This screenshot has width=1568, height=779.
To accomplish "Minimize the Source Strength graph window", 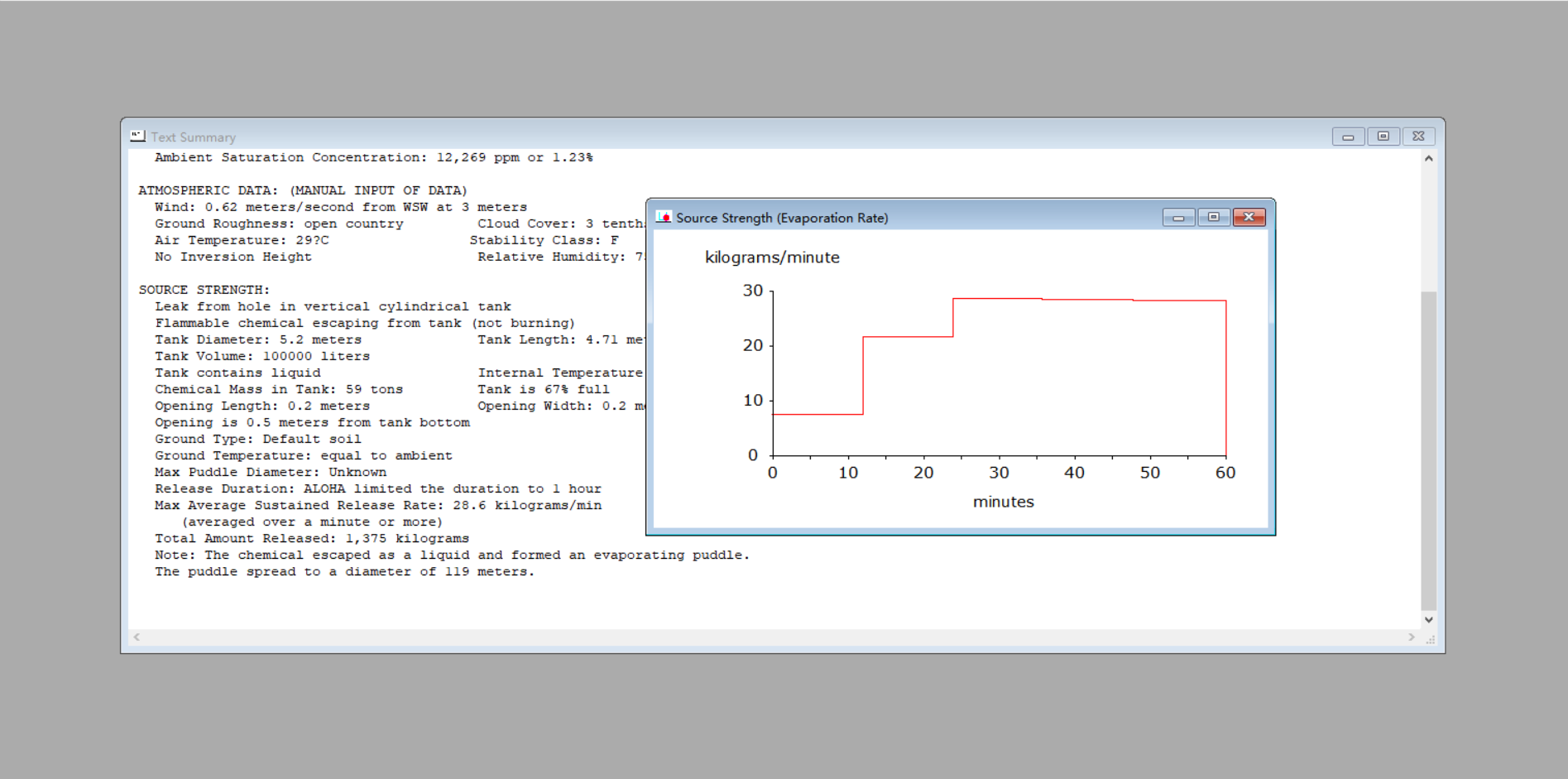I will click(1178, 217).
